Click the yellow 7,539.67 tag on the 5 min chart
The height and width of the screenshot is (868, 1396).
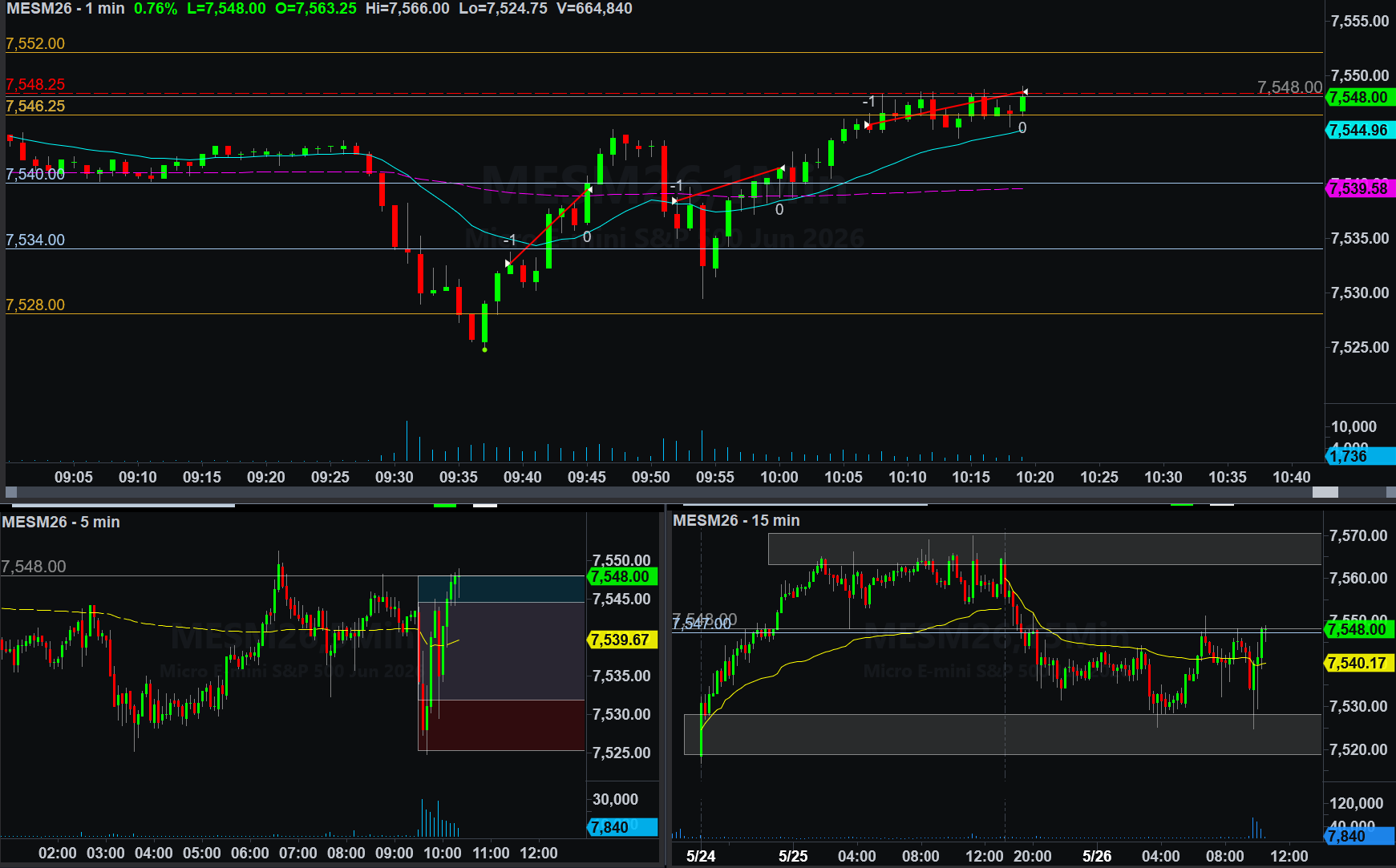pos(623,640)
